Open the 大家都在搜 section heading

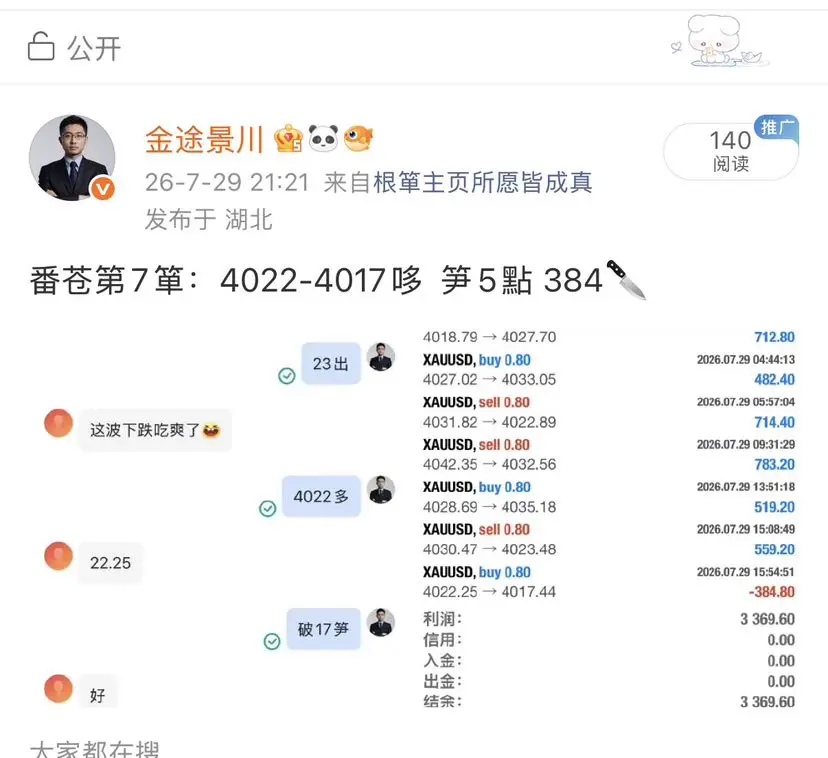[95, 749]
